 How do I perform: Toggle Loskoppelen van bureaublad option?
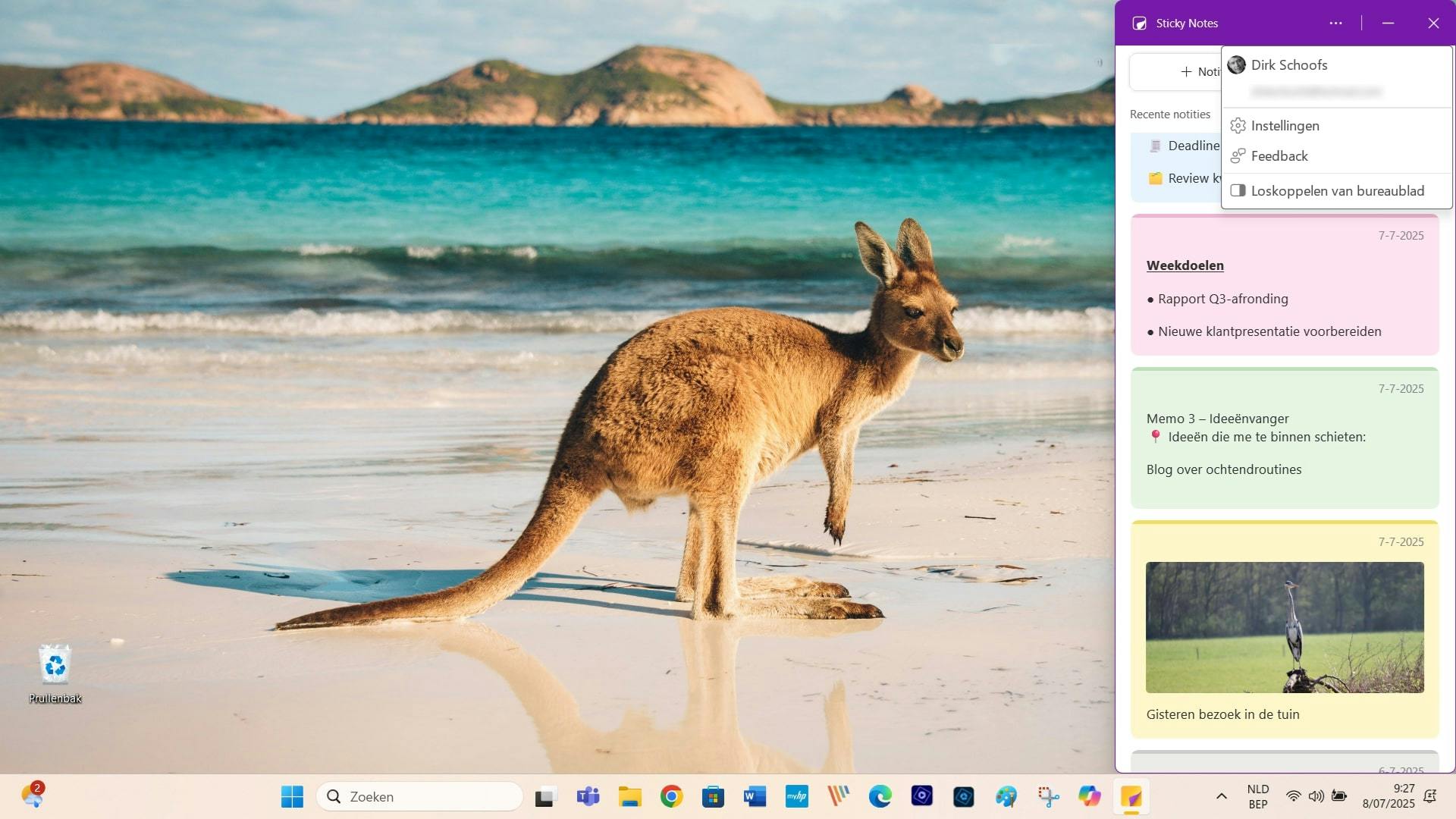point(1337,191)
